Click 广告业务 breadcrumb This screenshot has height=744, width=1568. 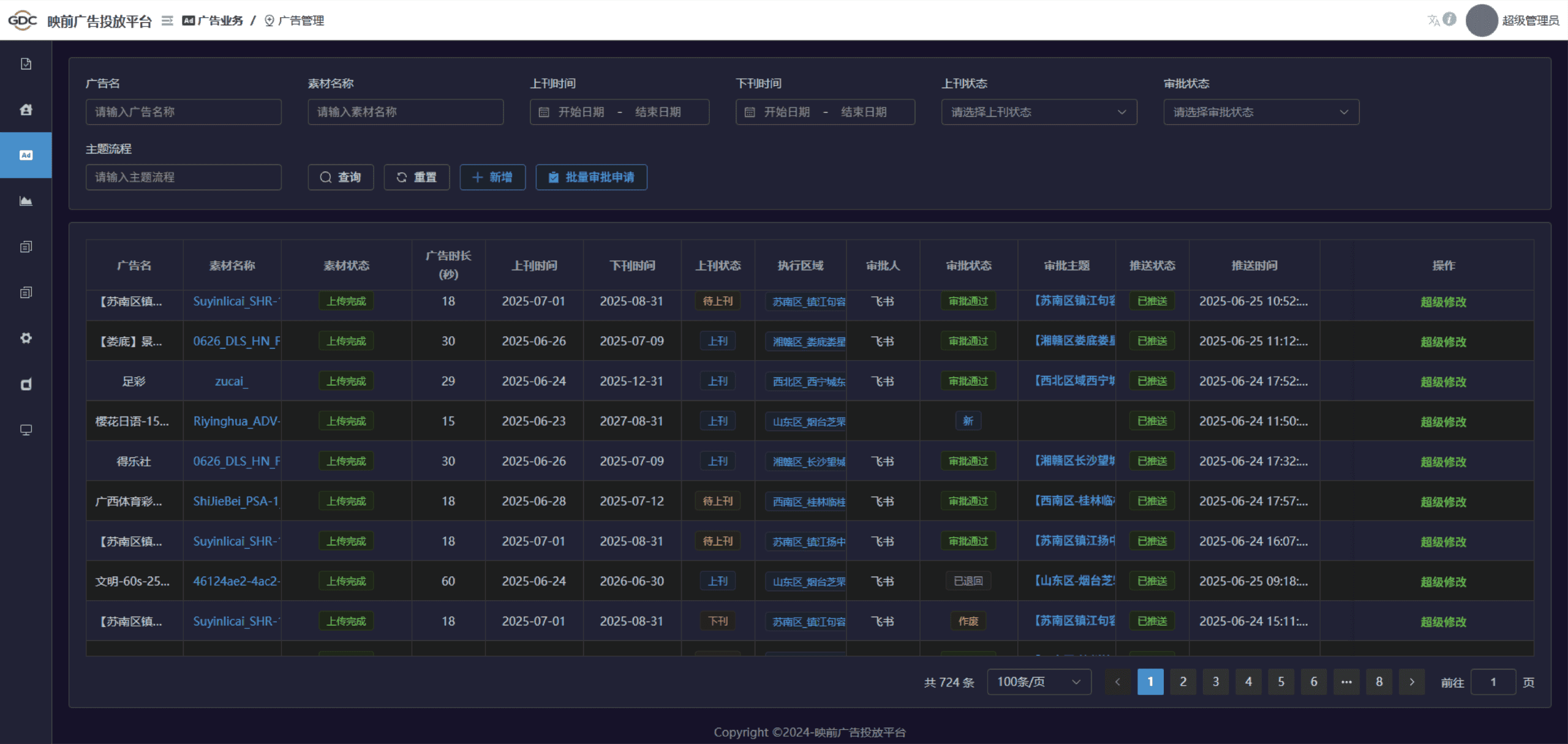coord(213,20)
